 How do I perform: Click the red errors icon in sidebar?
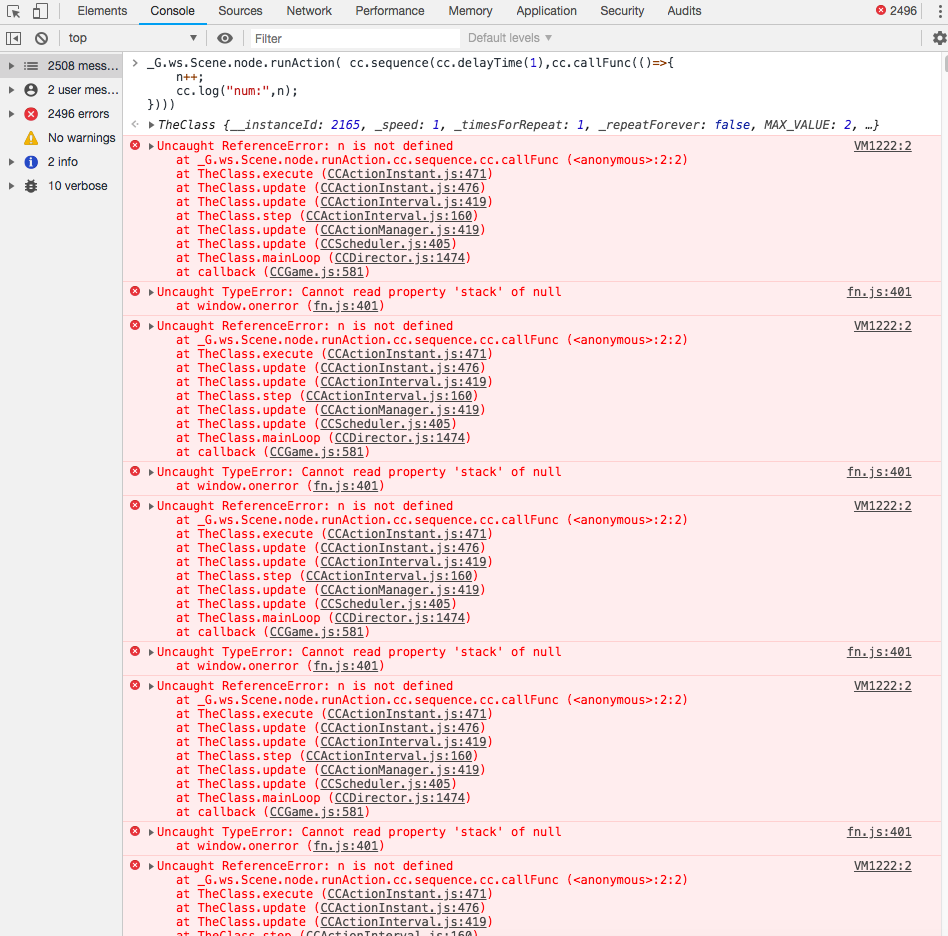(x=31, y=114)
